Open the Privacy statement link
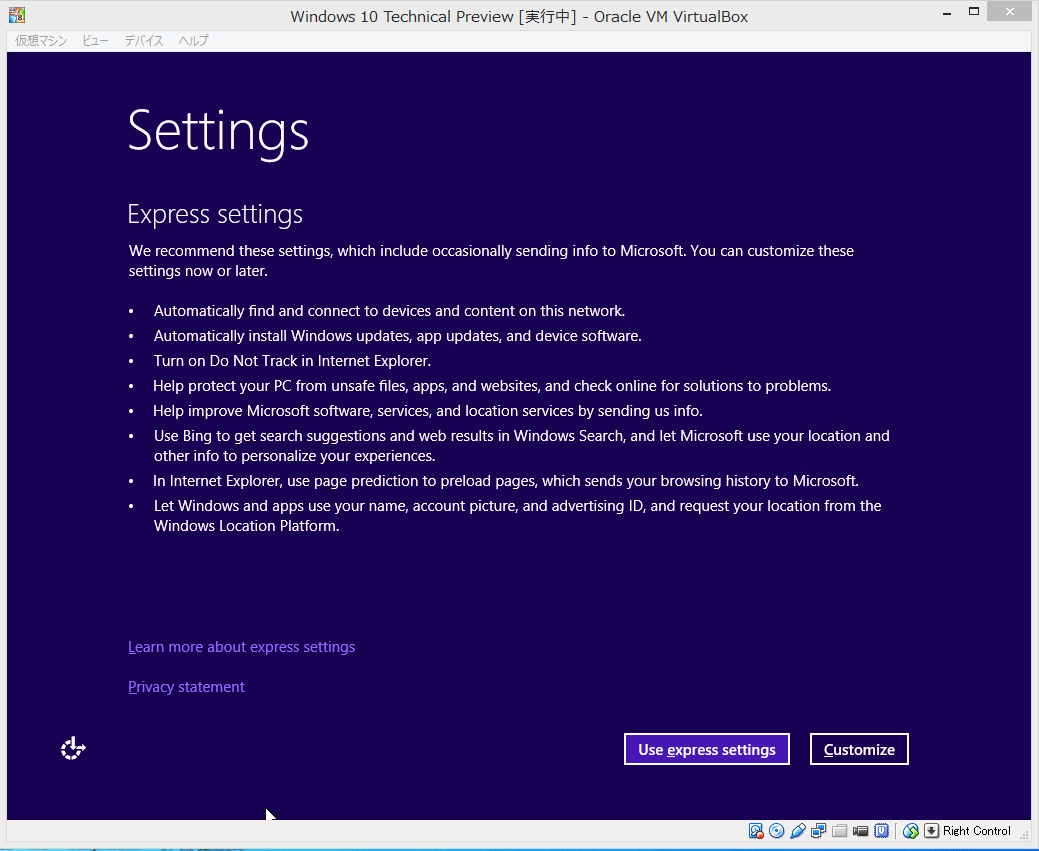1039x851 pixels. click(x=186, y=687)
